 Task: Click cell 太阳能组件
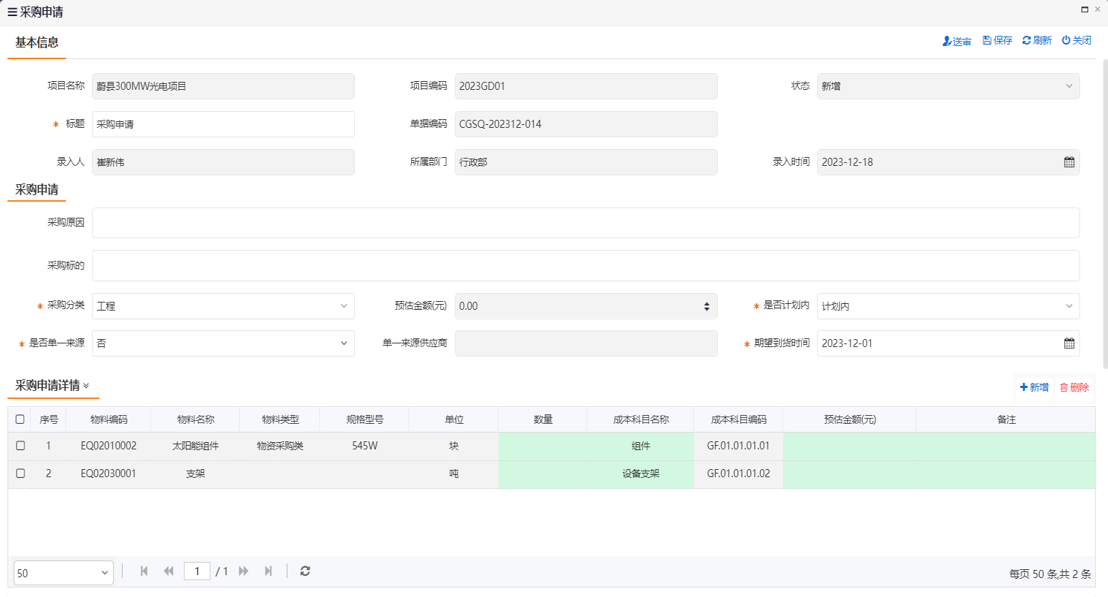[195, 446]
